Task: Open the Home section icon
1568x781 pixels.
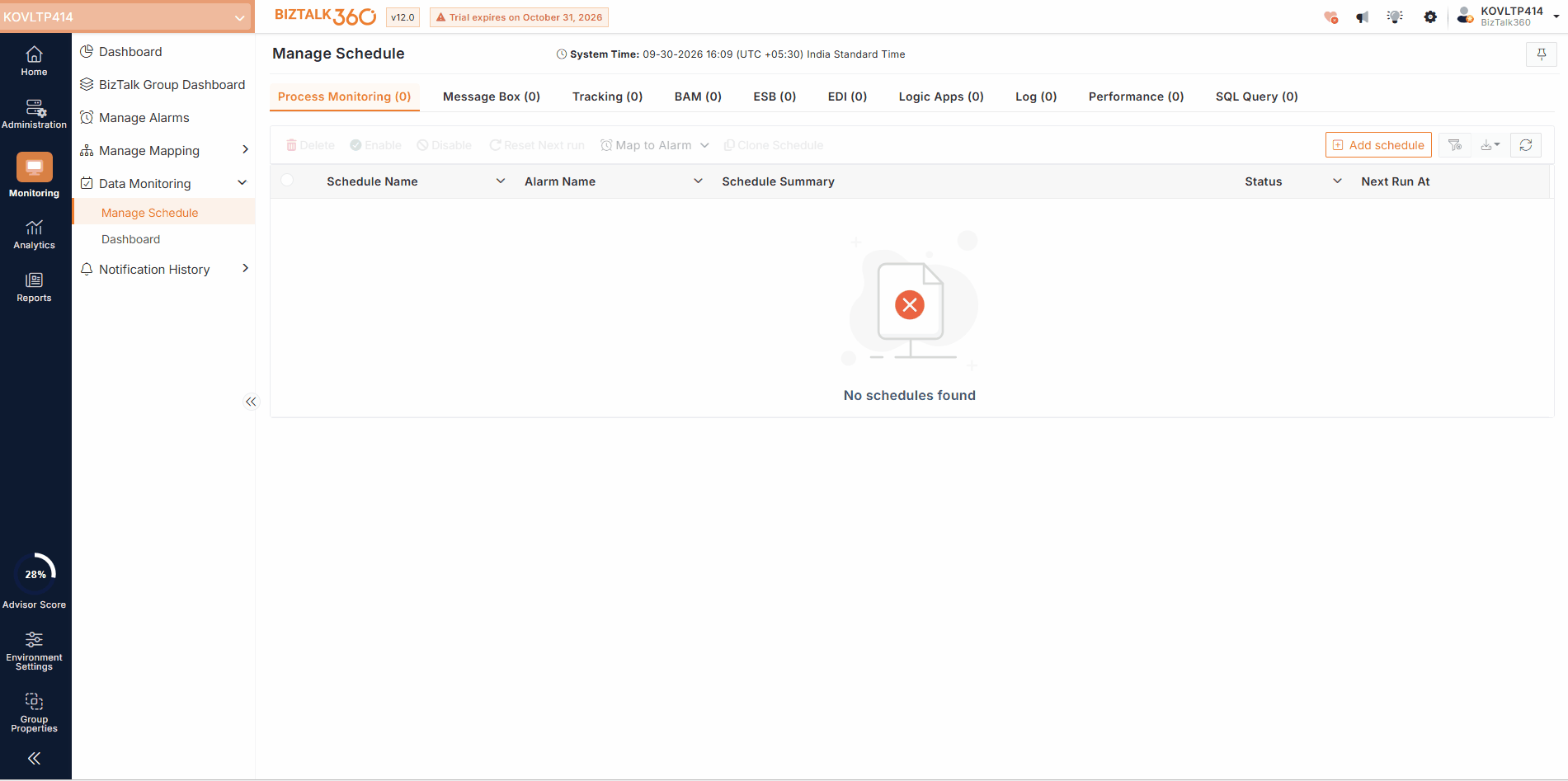Action: click(34, 62)
